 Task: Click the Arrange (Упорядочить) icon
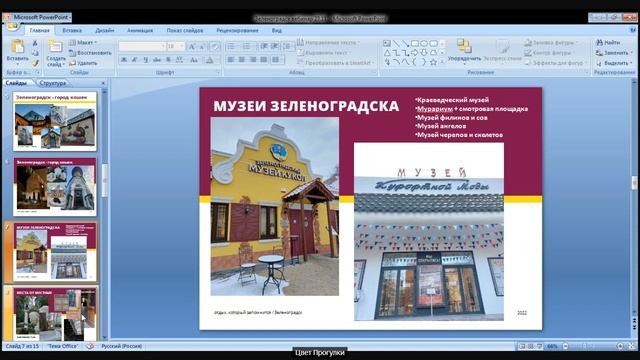coord(464,46)
